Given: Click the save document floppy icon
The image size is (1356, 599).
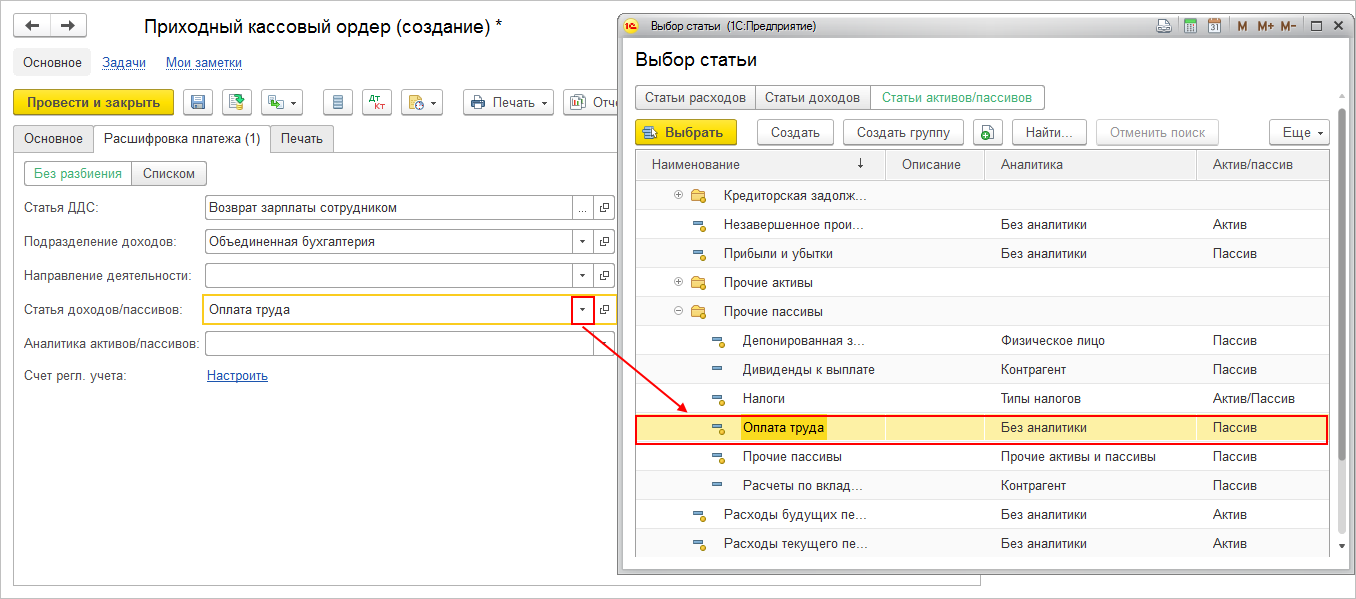Looking at the screenshot, I should pos(197,102).
